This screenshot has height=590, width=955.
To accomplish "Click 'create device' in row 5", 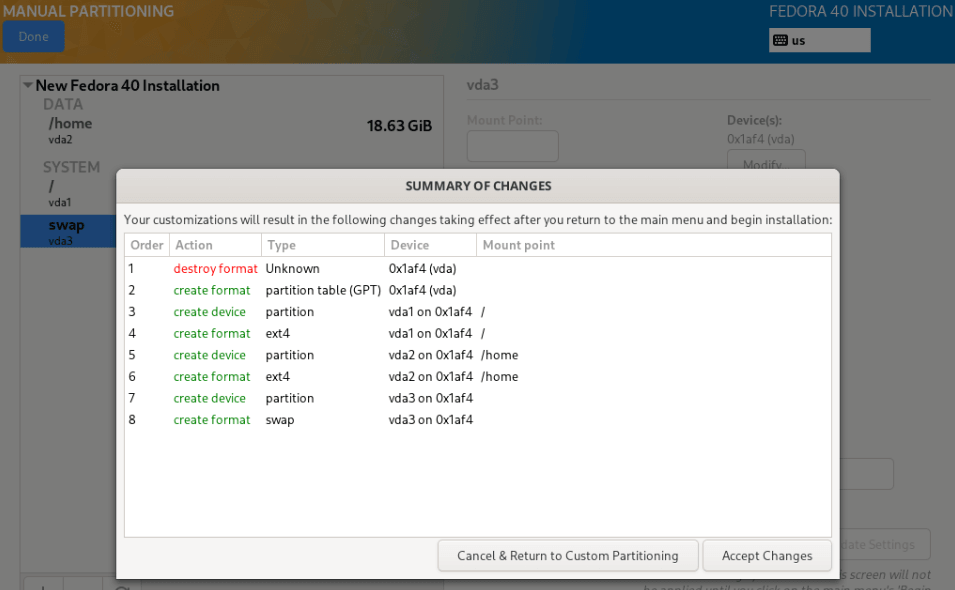I will click(x=210, y=355).
